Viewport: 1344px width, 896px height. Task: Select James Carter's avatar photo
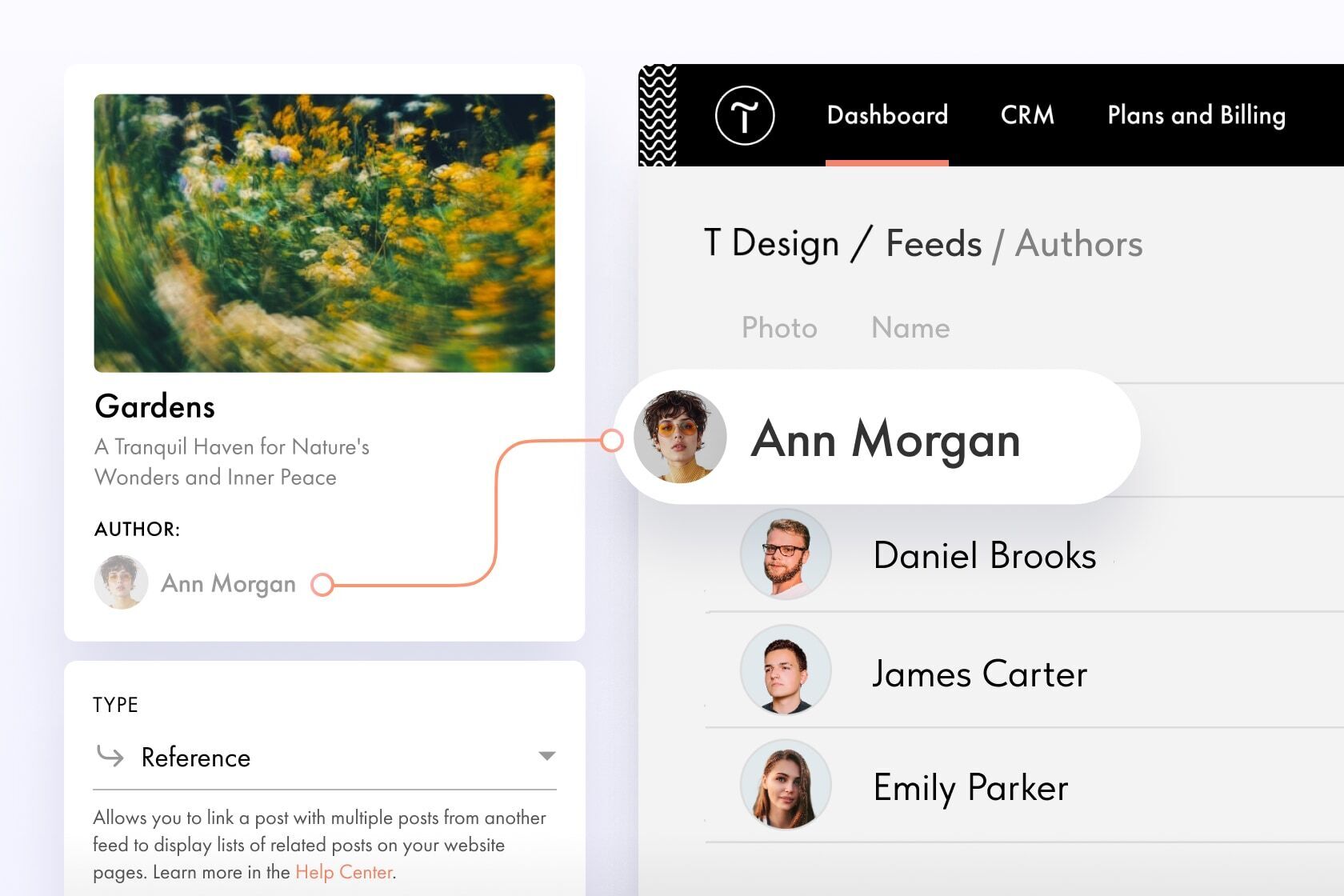coord(786,670)
